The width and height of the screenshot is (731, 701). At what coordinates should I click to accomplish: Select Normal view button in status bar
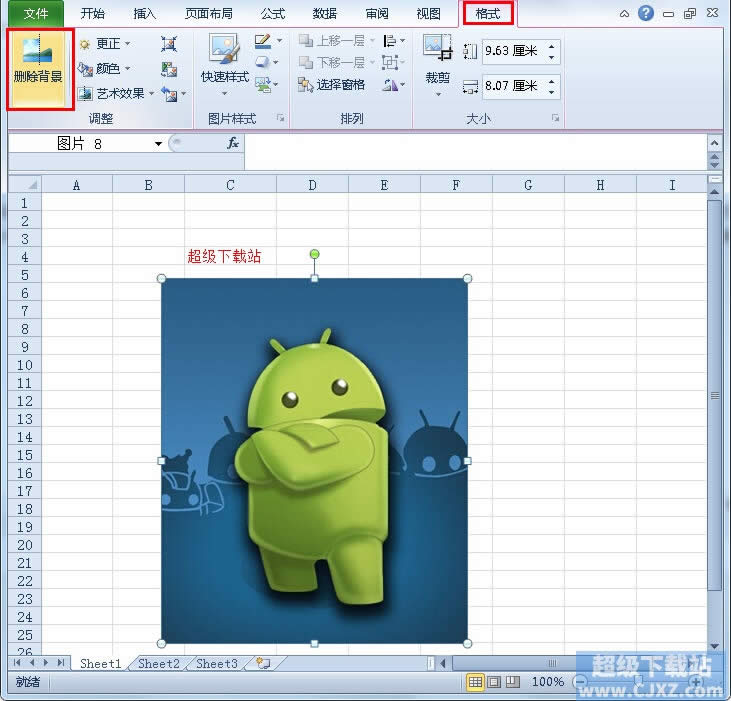click(476, 682)
